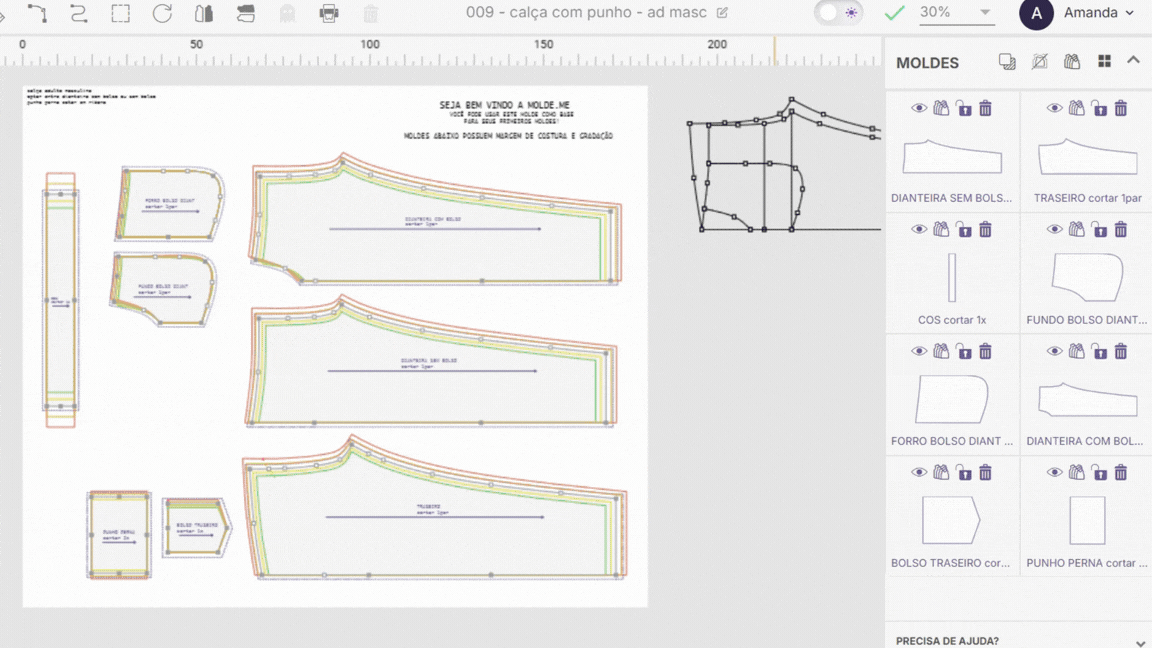Click the print icon in the top toolbar
The width and height of the screenshot is (1152, 648).
[x=329, y=13]
